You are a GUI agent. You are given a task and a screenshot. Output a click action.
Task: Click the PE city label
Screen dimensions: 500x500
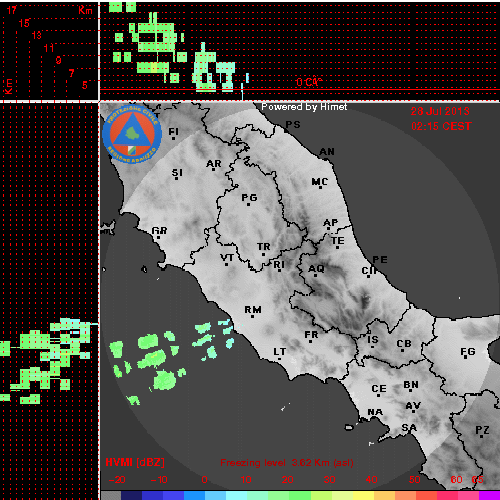(380, 259)
